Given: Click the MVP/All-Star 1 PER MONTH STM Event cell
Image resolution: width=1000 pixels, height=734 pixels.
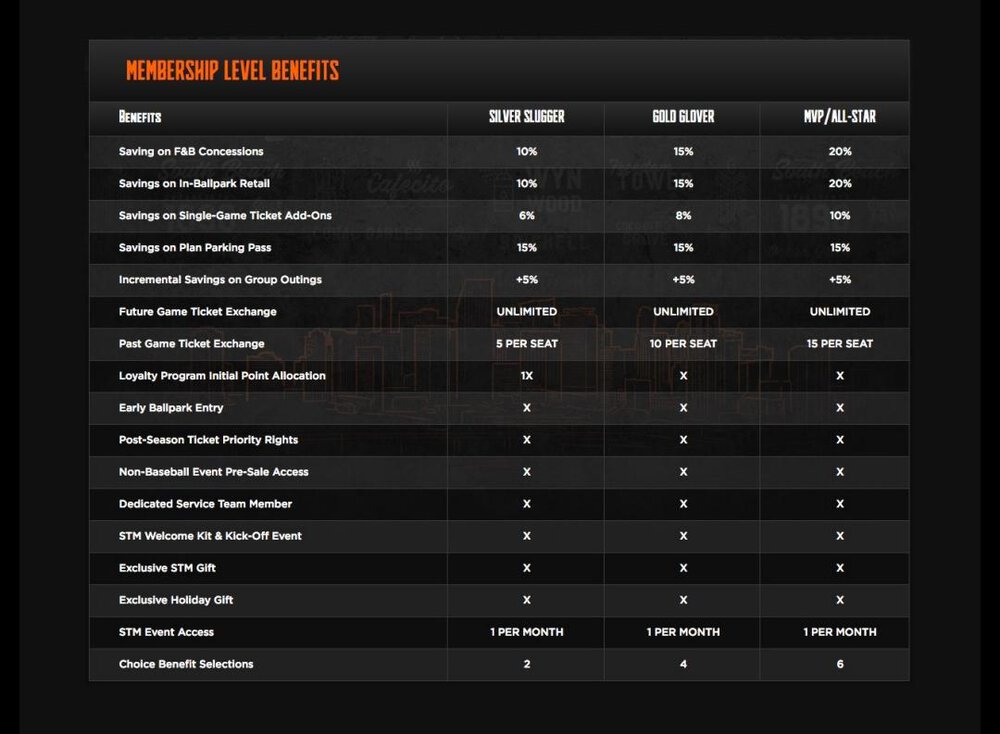Looking at the screenshot, I should (x=840, y=632).
